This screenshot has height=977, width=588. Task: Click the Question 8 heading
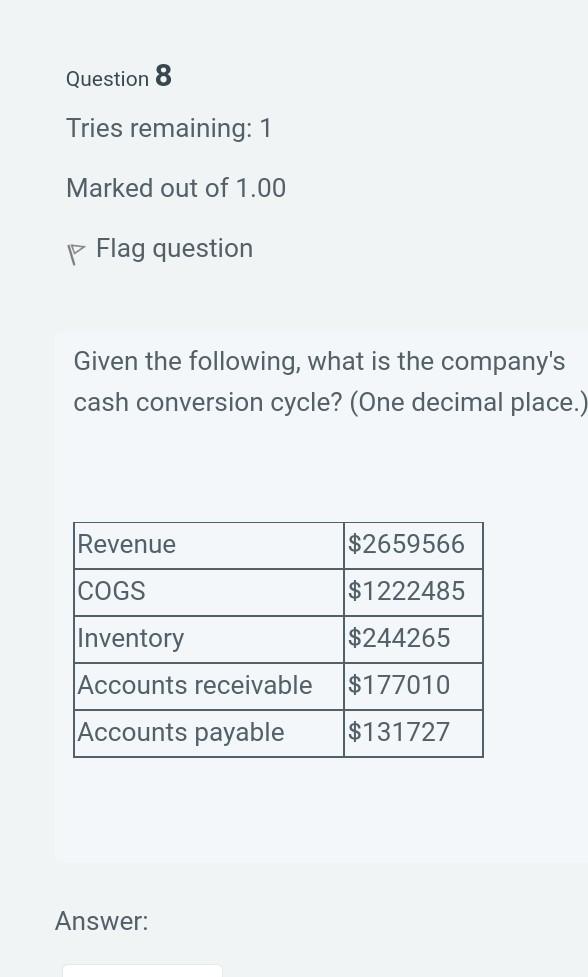[118, 77]
